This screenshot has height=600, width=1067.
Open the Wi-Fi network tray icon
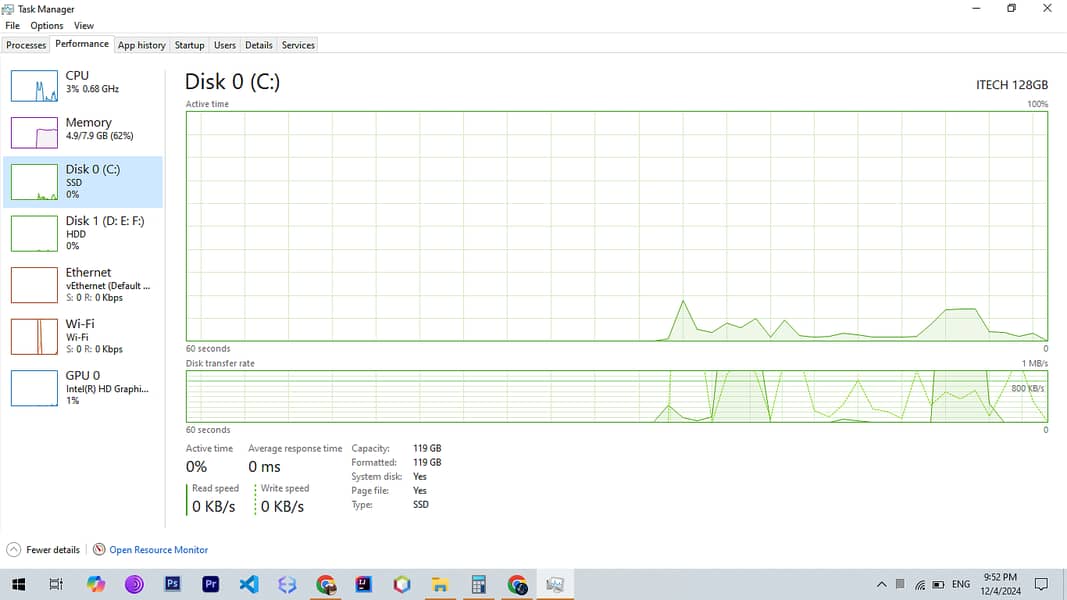(x=919, y=584)
